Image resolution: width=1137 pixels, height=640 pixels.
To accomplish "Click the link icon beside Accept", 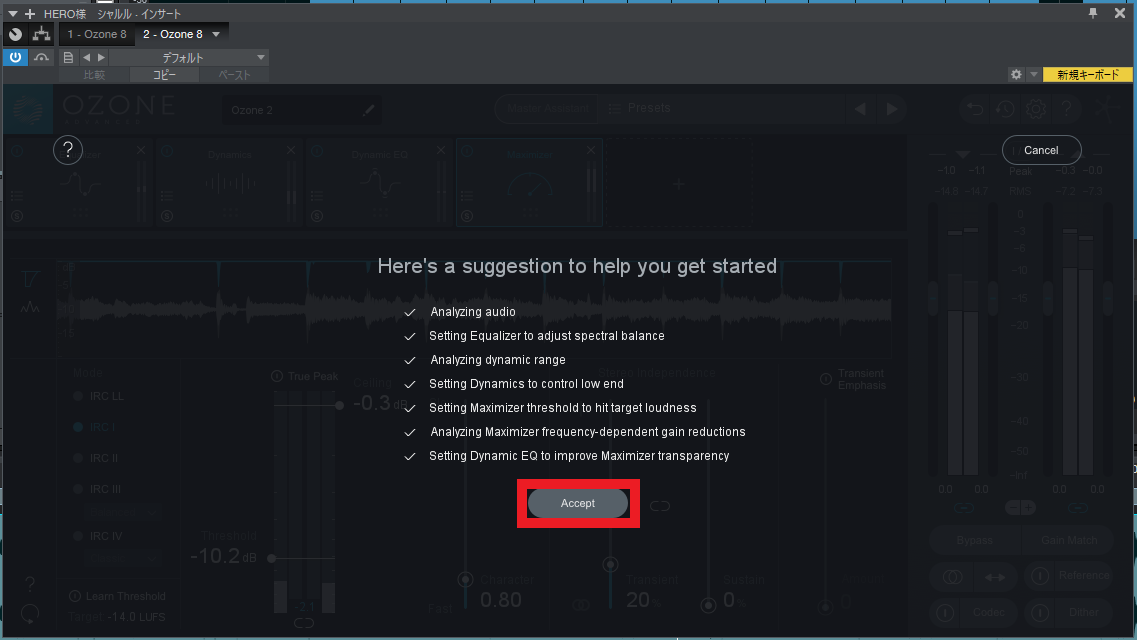I will click(660, 506).
